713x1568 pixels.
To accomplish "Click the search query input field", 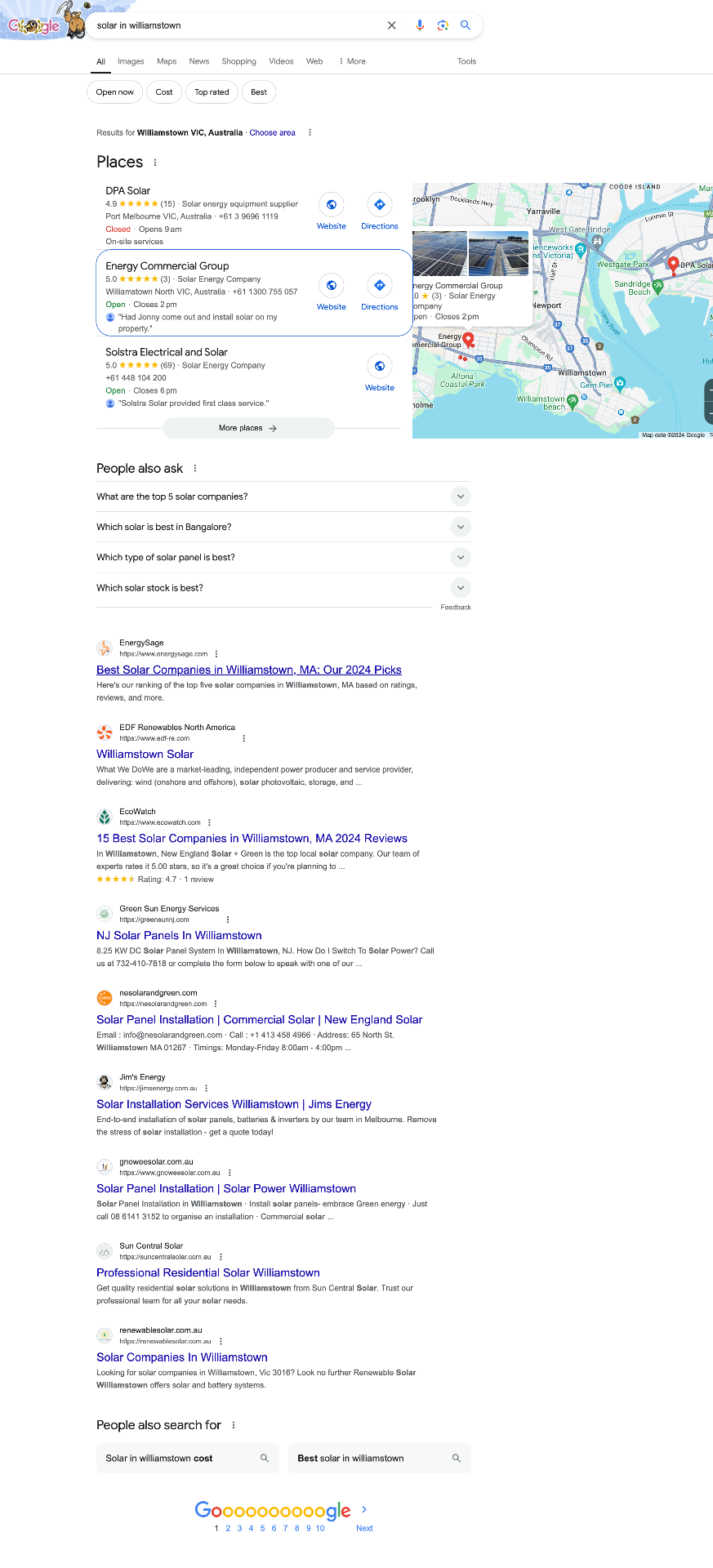I will click(x=237, y=25).
